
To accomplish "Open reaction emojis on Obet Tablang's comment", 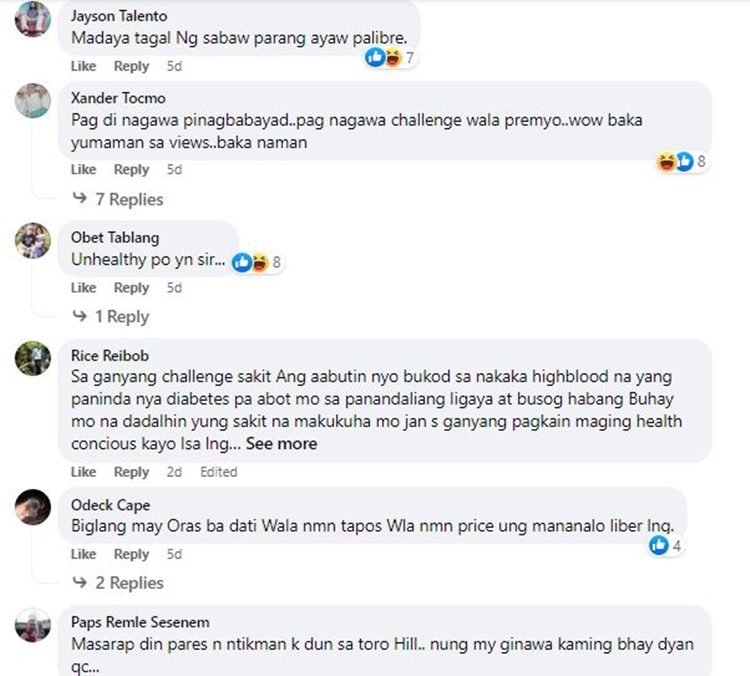I will click(x=256, y=262).
